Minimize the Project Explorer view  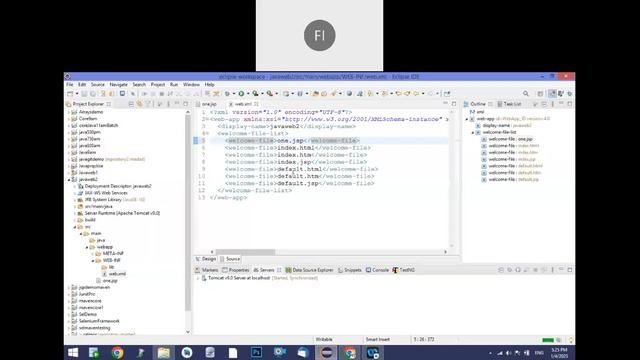(177, 104)
